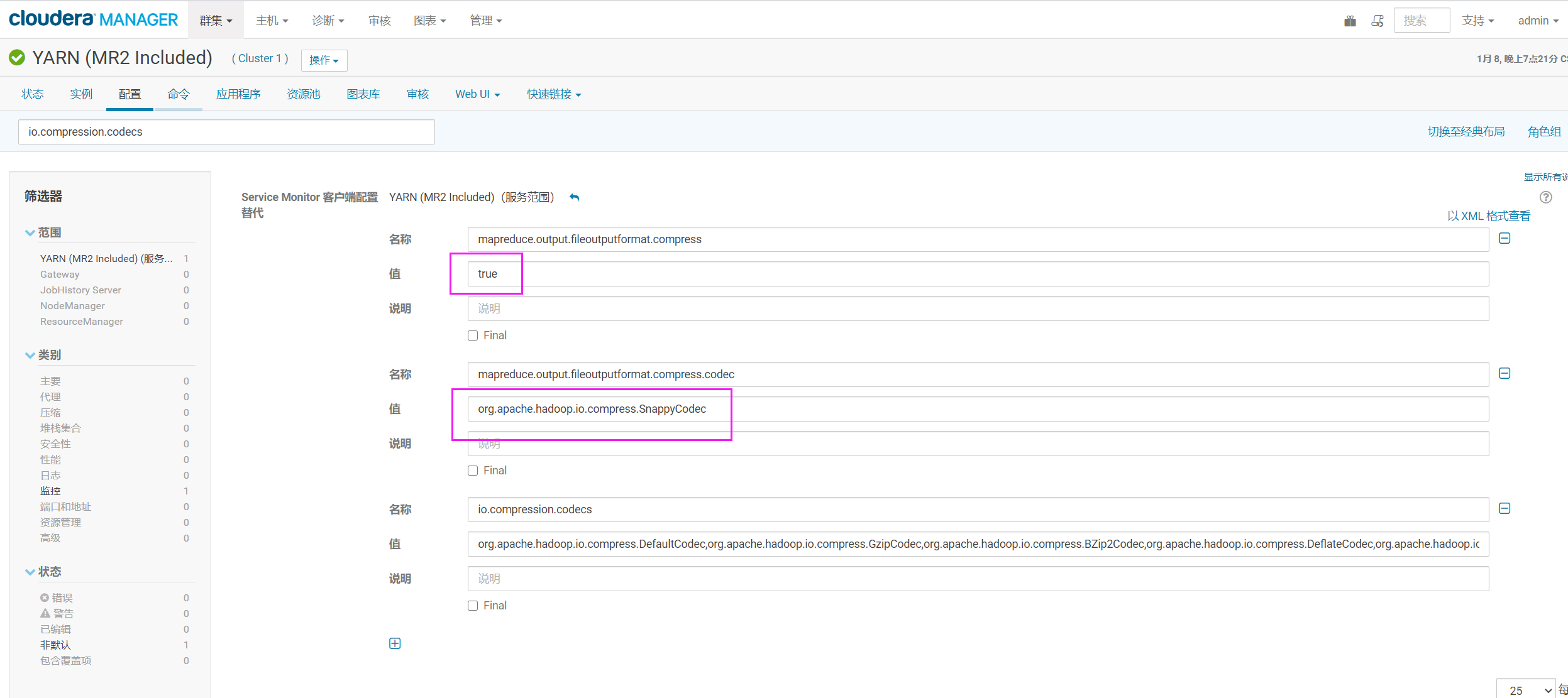Screen dimensions: 1568x698
Task: Remove the mapreduce.output.fileoutputformat.compress property entry
Action: [1505, 238]
